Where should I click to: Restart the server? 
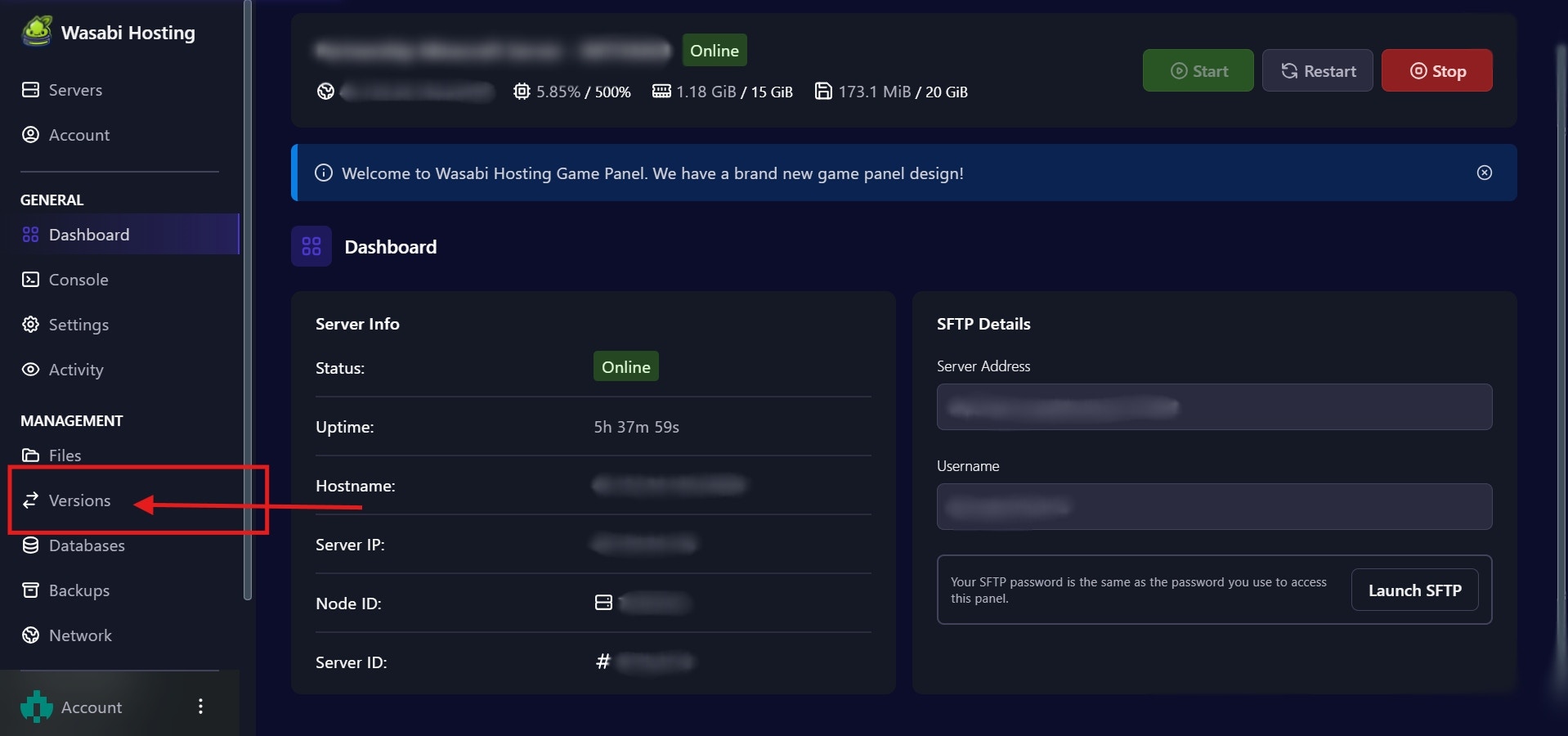pyautogui.click(x=1317, y=71)
